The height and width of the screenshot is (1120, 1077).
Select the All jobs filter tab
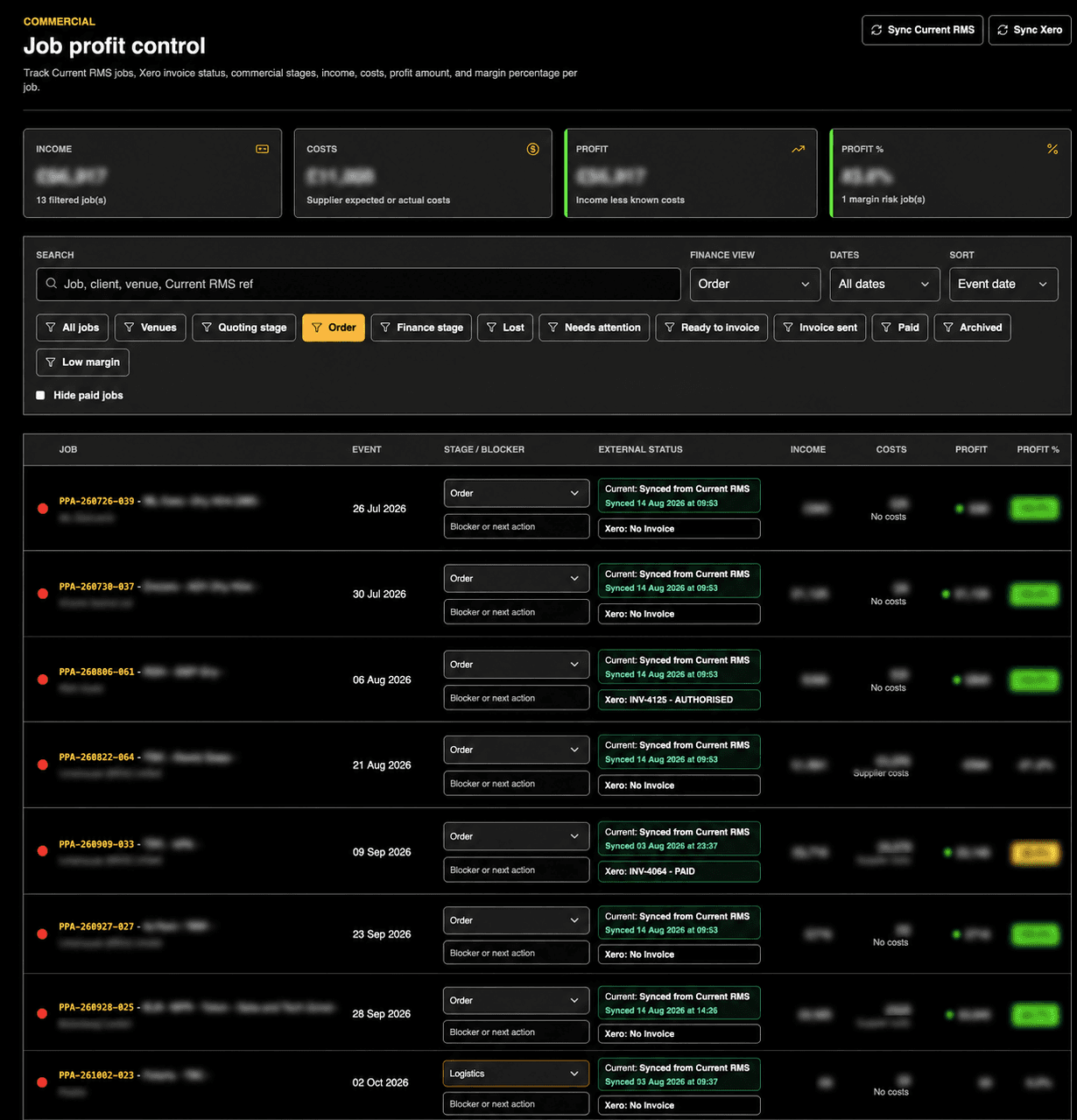[73, 328]
